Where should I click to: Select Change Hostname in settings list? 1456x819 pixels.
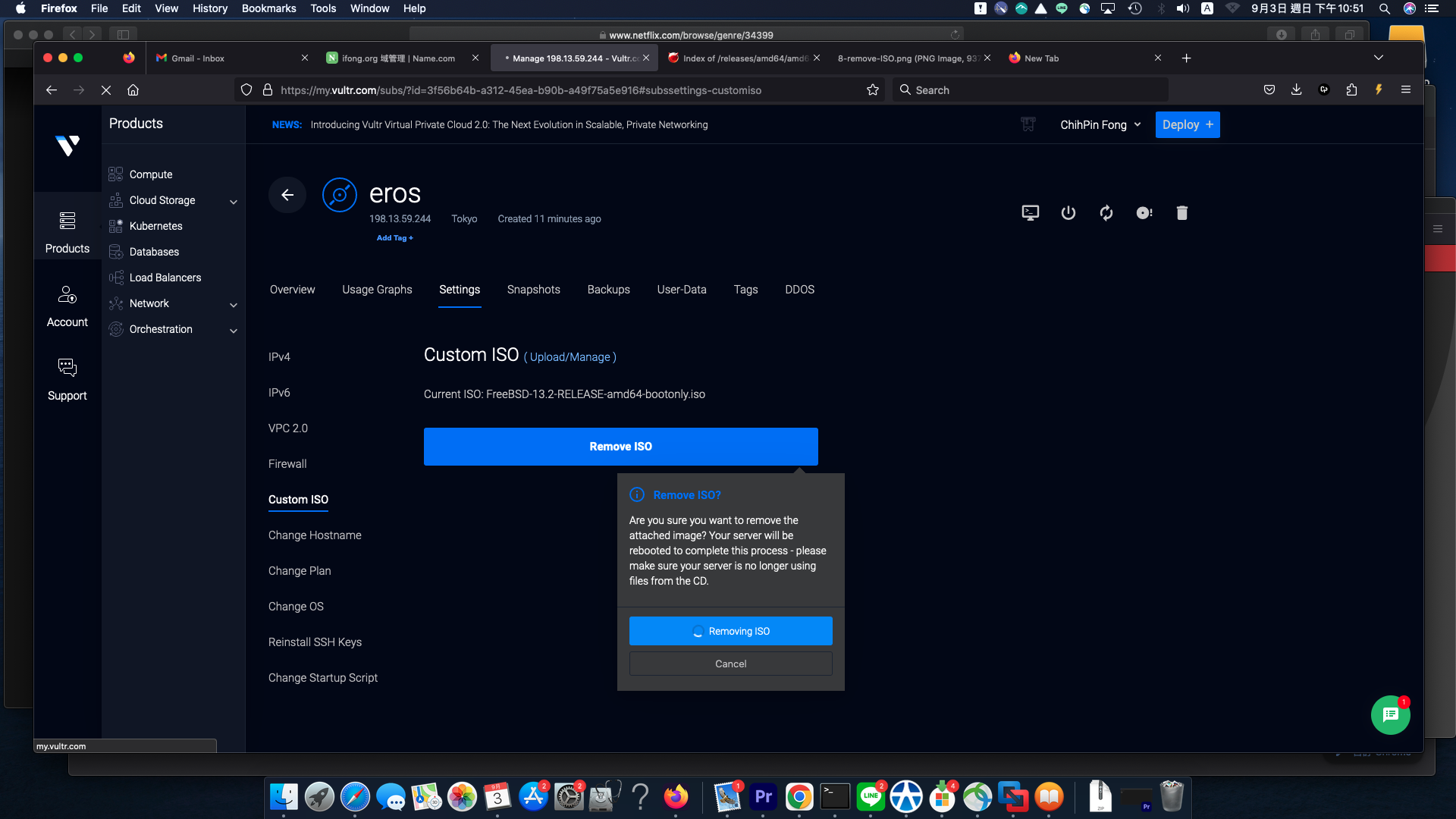[315, 535]
